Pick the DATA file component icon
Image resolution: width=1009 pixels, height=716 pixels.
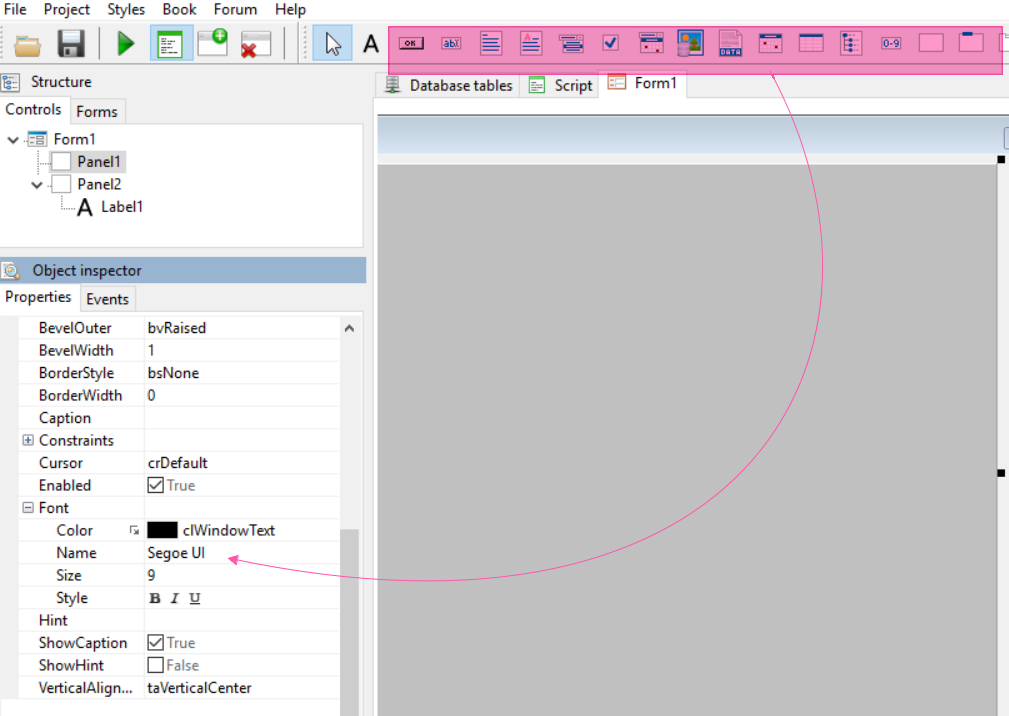730,43
